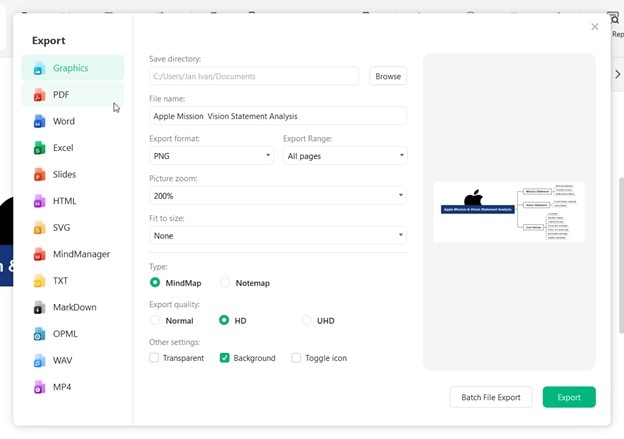This screenshot has height=439, width=624.
Task: Click the green Export button
Action: tap(569, 397)
